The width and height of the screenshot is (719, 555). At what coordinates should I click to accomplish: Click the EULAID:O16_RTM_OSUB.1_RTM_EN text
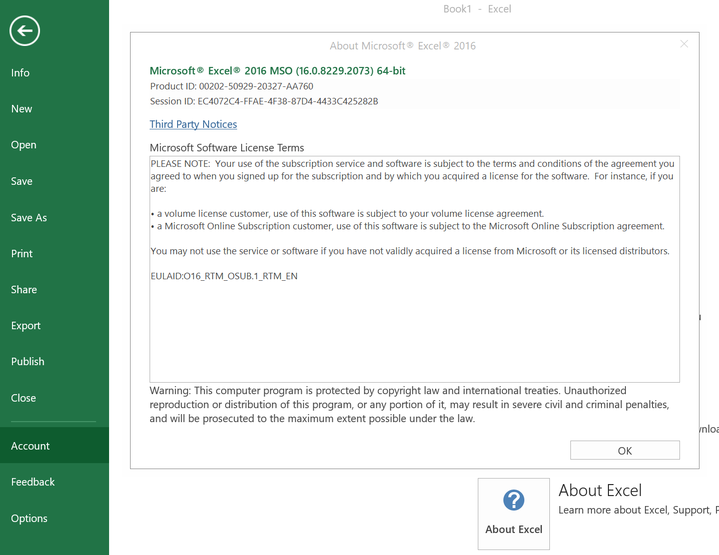[224, 276]
